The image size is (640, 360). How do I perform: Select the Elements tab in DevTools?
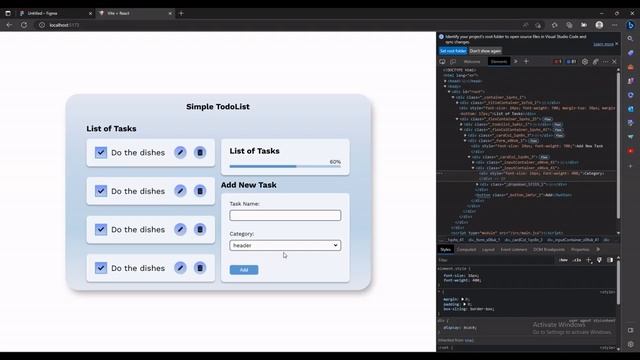click(499, 62)
